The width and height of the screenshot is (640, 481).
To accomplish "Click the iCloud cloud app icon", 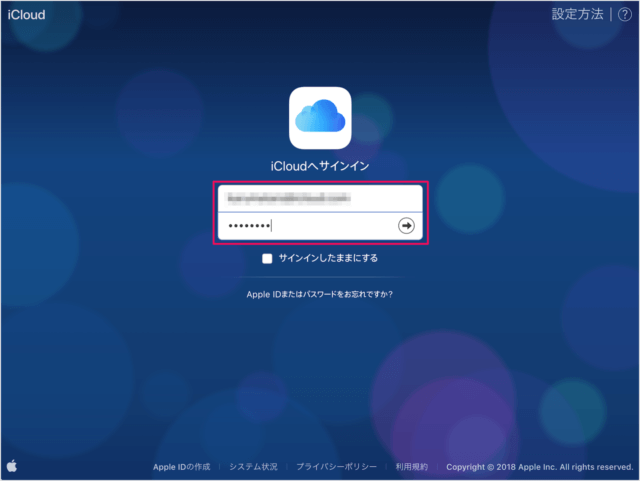I will tap(319, 117).
